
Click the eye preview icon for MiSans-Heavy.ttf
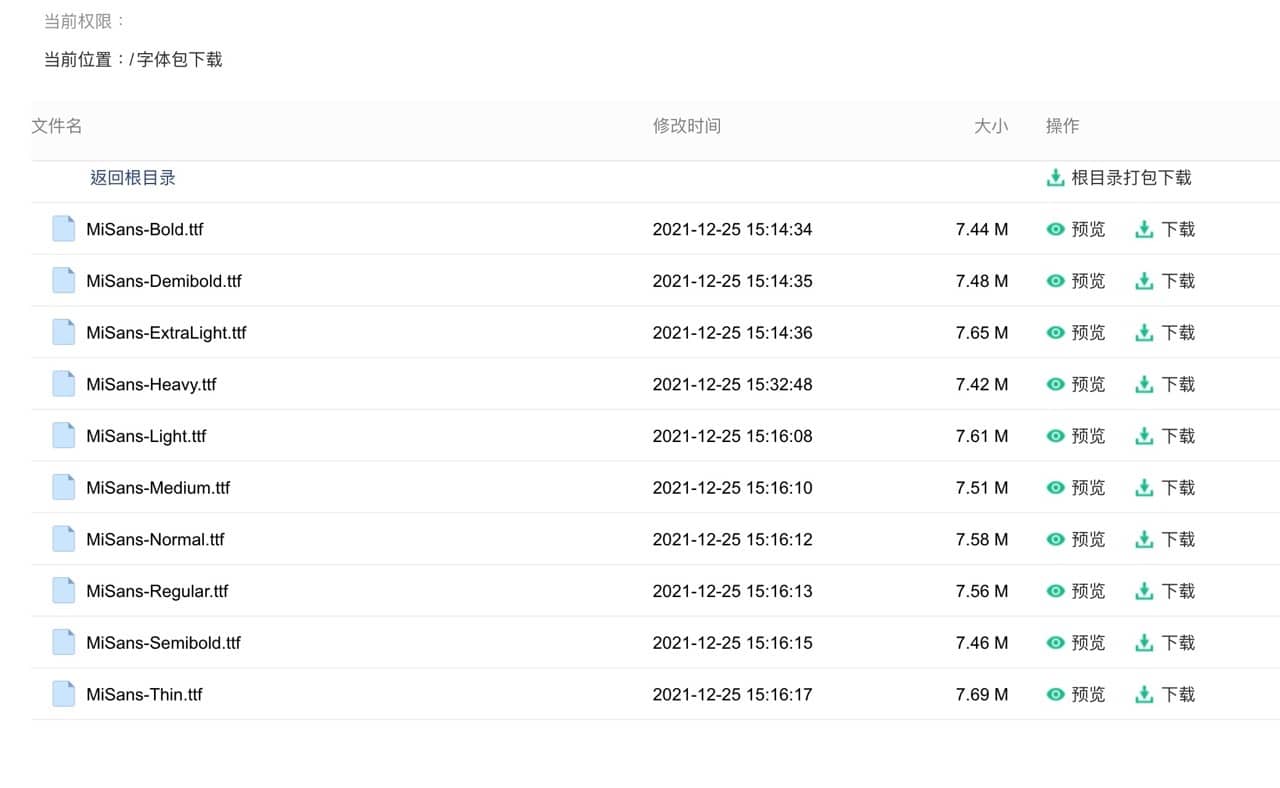point(1055,384)
